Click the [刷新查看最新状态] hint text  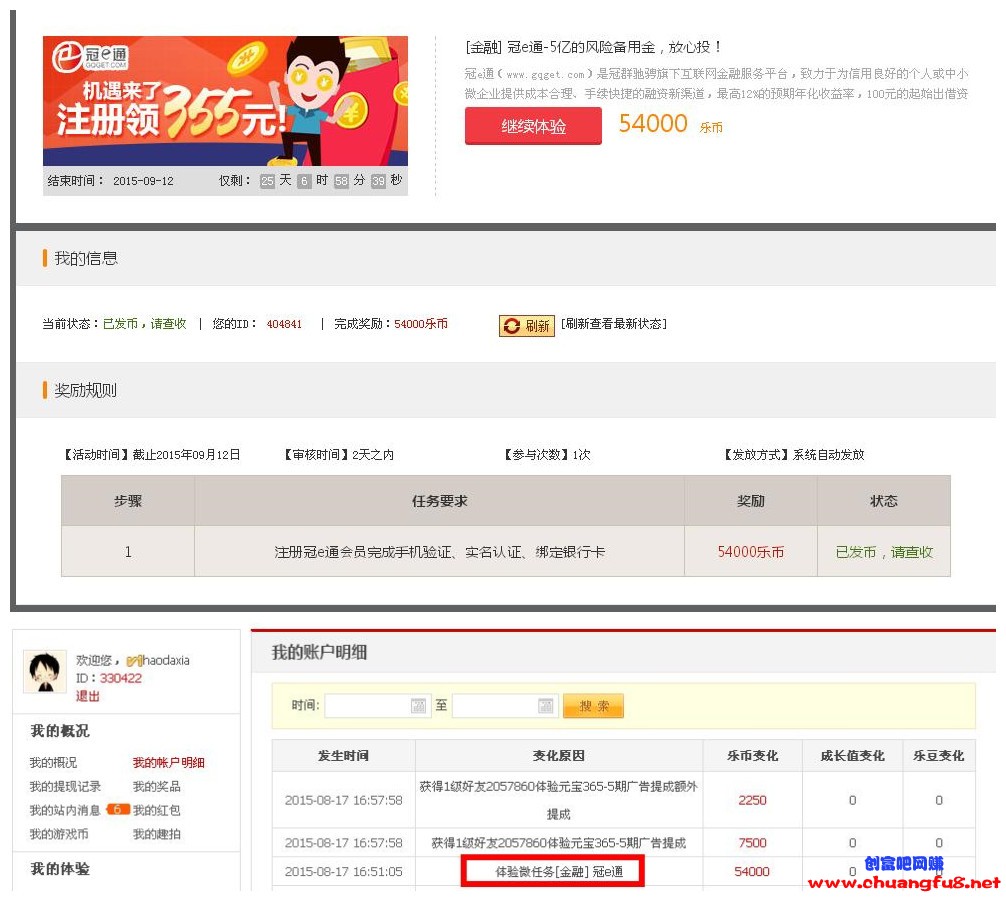click(614, 324)
